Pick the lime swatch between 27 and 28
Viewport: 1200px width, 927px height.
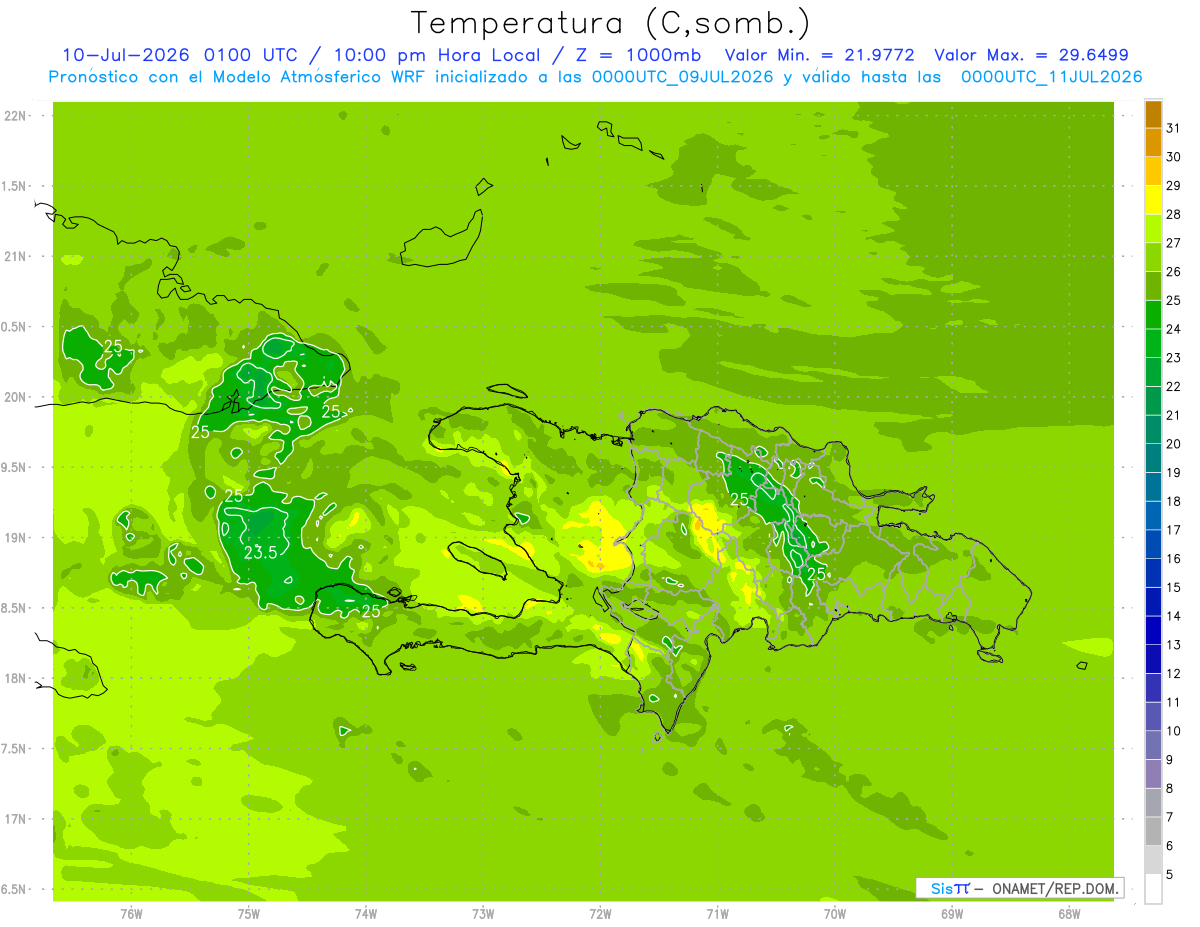click(1153, 229)
